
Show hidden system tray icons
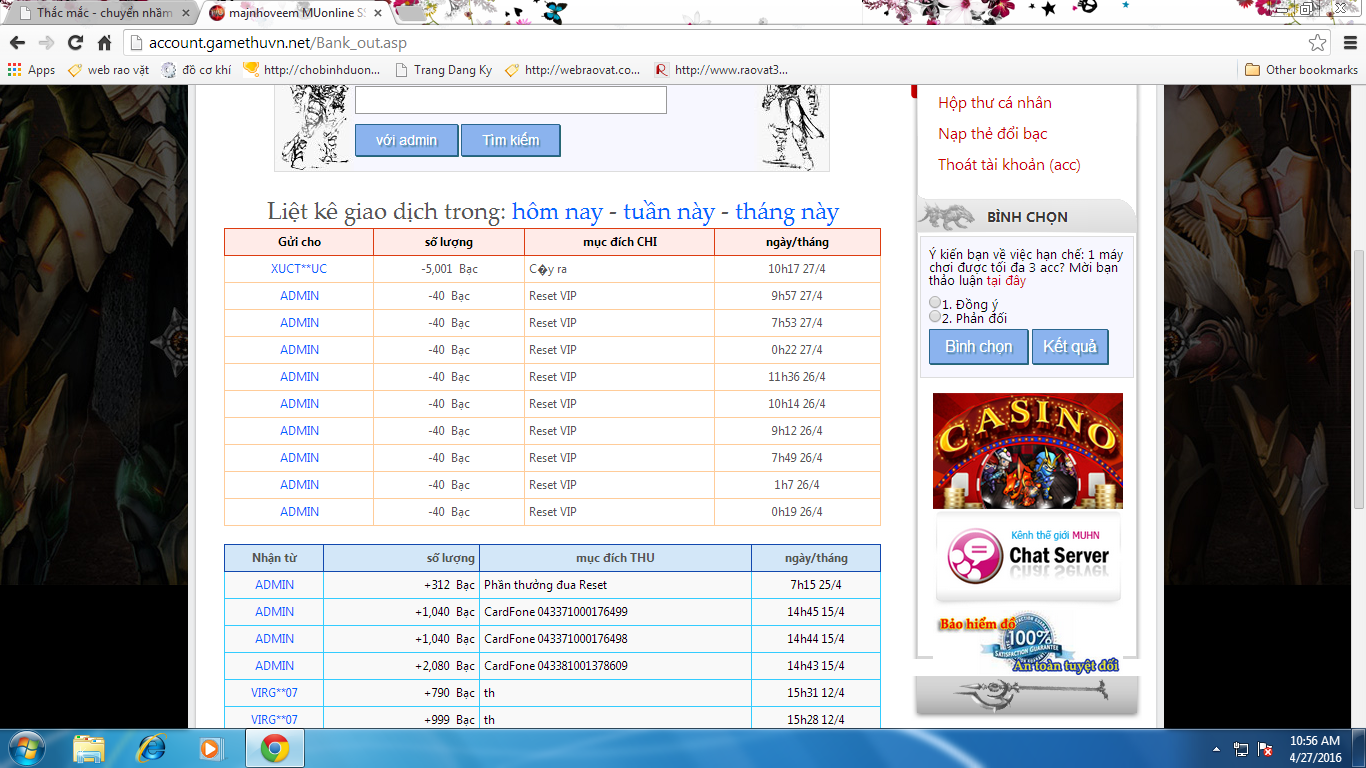(1217, 748)
